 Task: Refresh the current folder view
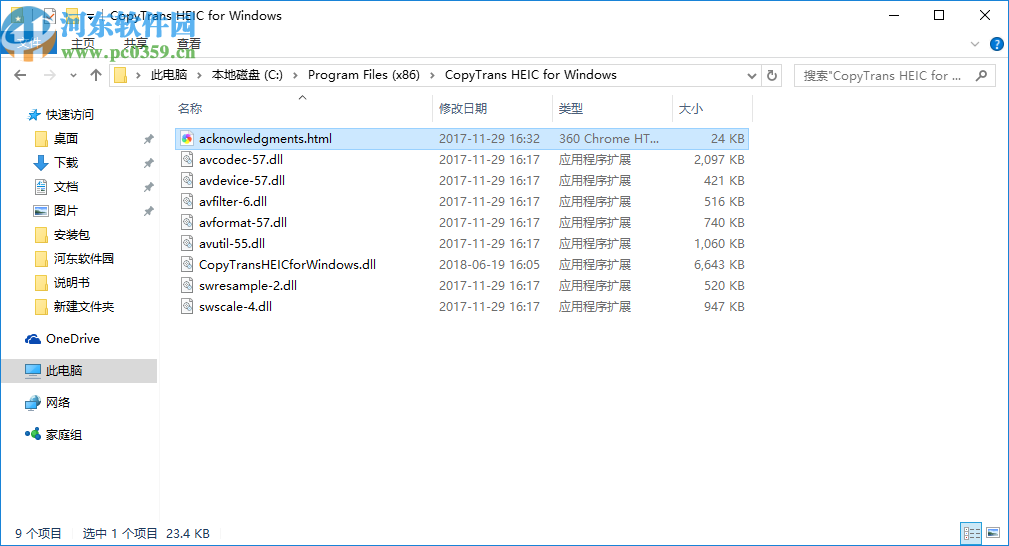point(772,75)
